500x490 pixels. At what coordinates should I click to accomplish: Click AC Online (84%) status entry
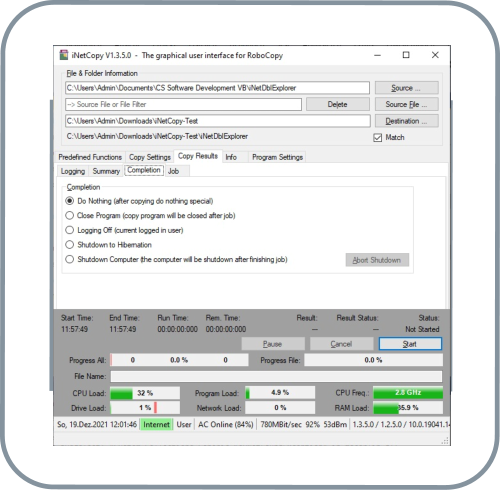pos(226,425)
